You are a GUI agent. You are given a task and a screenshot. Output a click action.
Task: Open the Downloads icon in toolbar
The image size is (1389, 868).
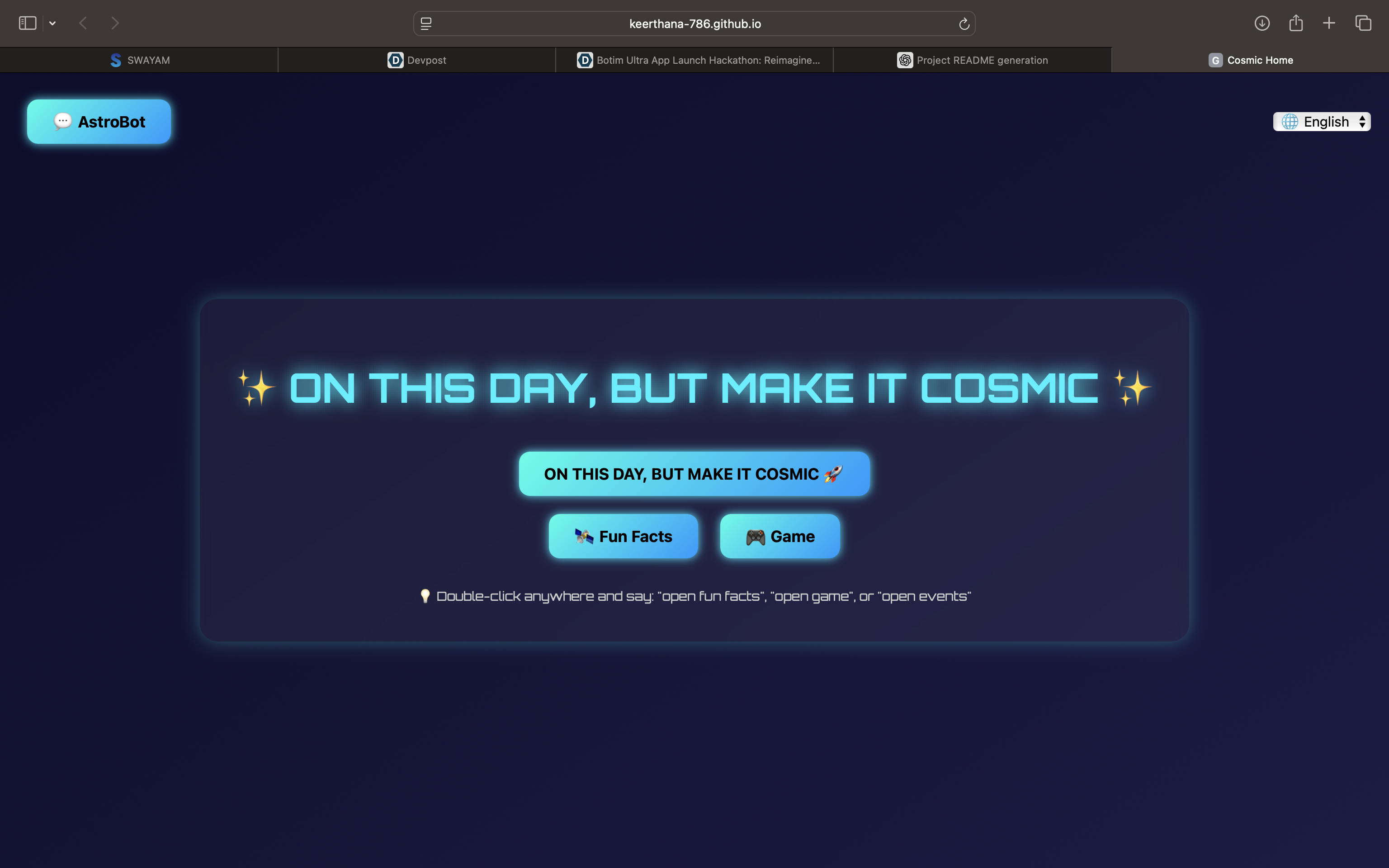(x=1261, y=23)
